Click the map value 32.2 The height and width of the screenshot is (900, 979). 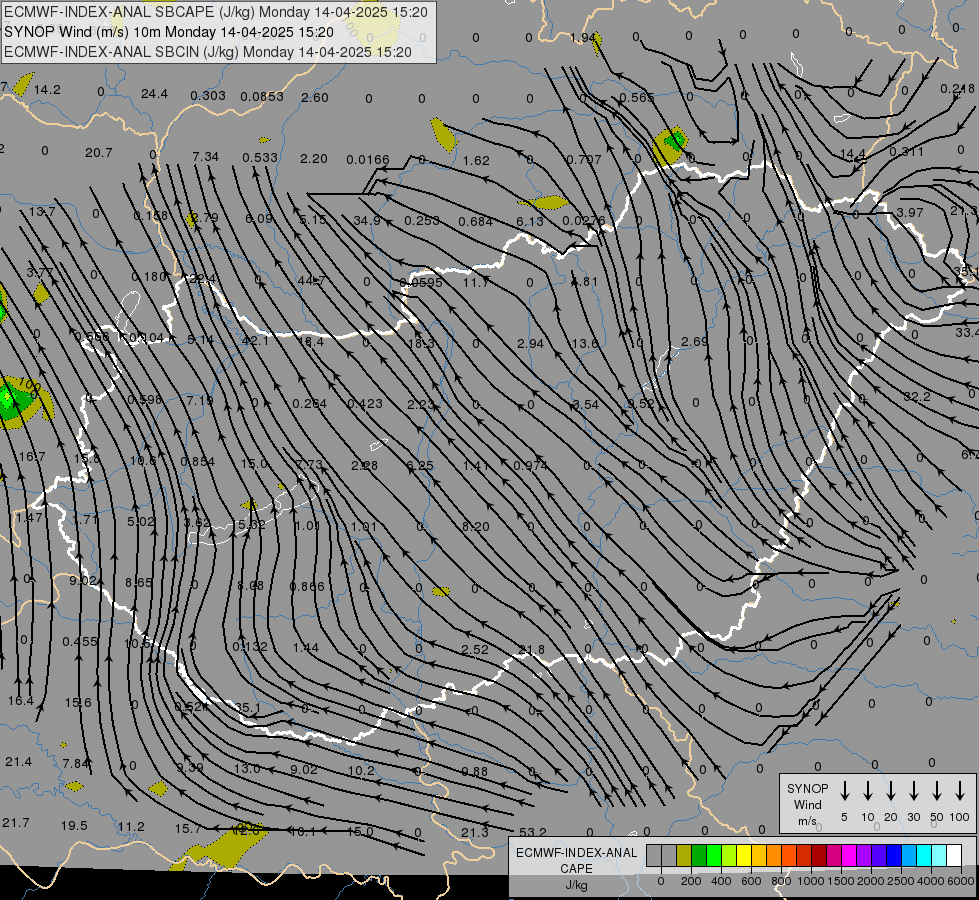[917, 397]
